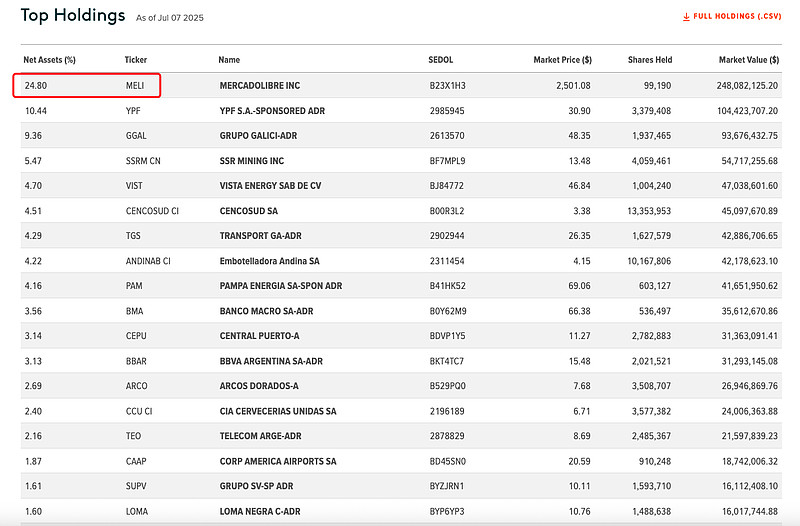Image resolution: width=800 pixels, height=526 pixels.
Task: Click the Shares Held column header
Action: tap(650, 60)
